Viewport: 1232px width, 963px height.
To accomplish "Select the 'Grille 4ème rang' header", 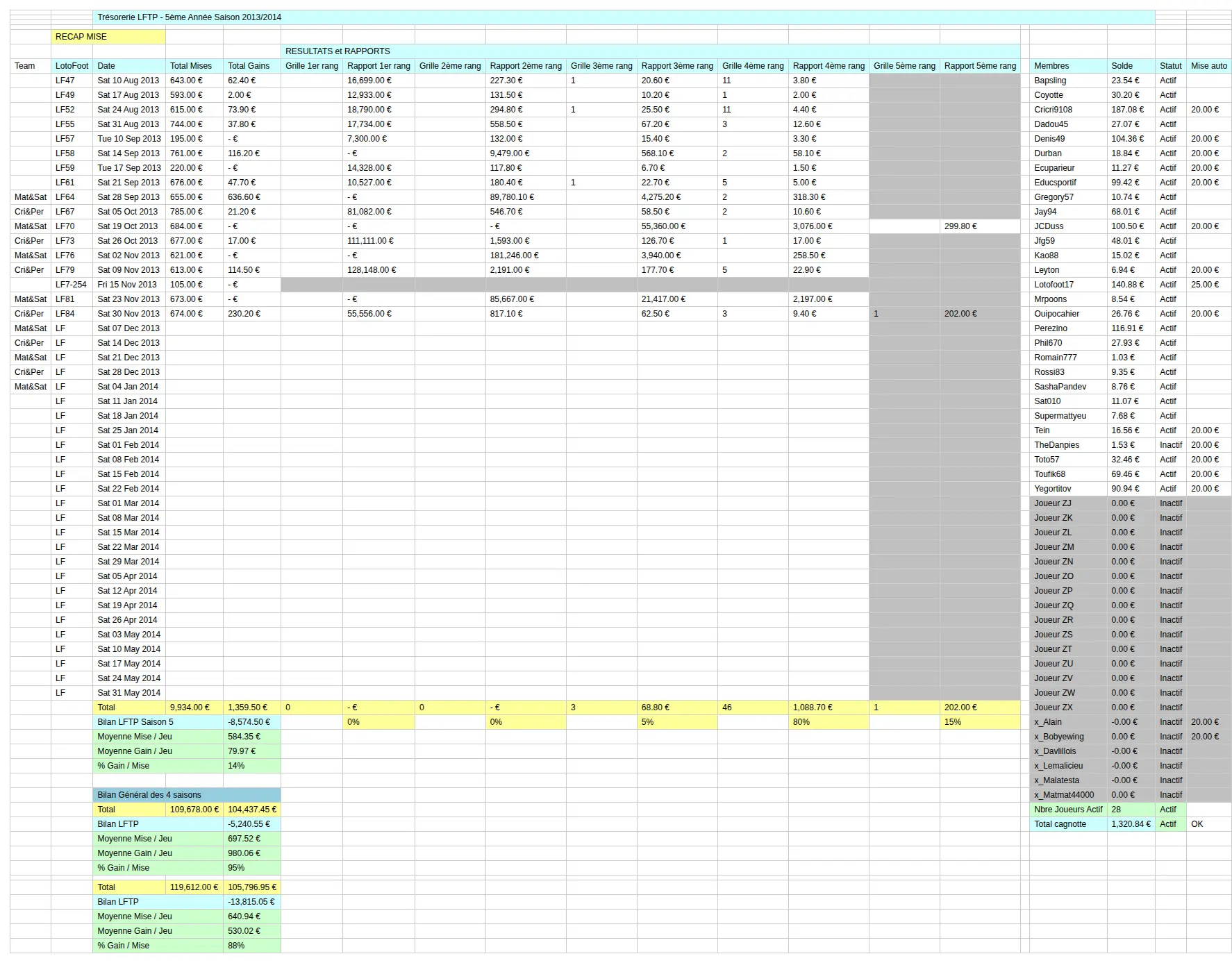I will coord(753,66).
